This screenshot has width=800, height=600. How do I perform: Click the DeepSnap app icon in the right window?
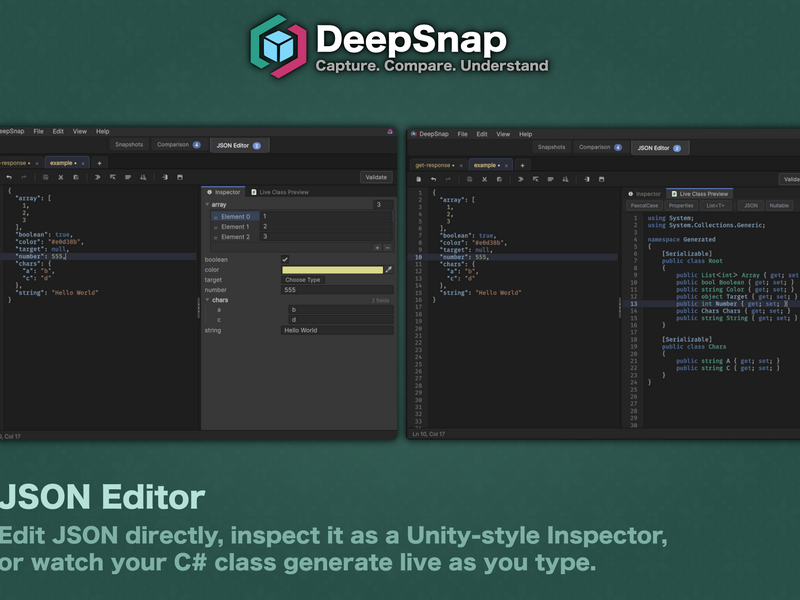pyautogui.click(x=414, y=134)
